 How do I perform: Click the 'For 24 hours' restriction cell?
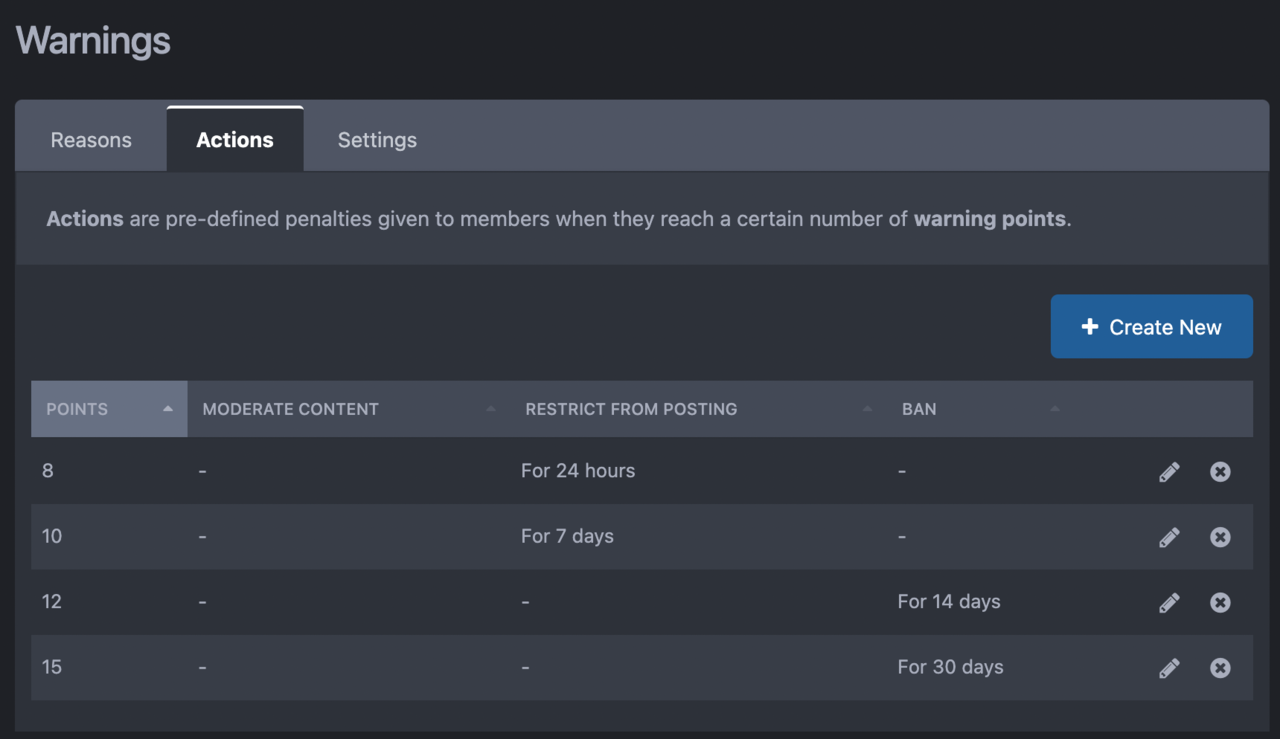[578, 471]
